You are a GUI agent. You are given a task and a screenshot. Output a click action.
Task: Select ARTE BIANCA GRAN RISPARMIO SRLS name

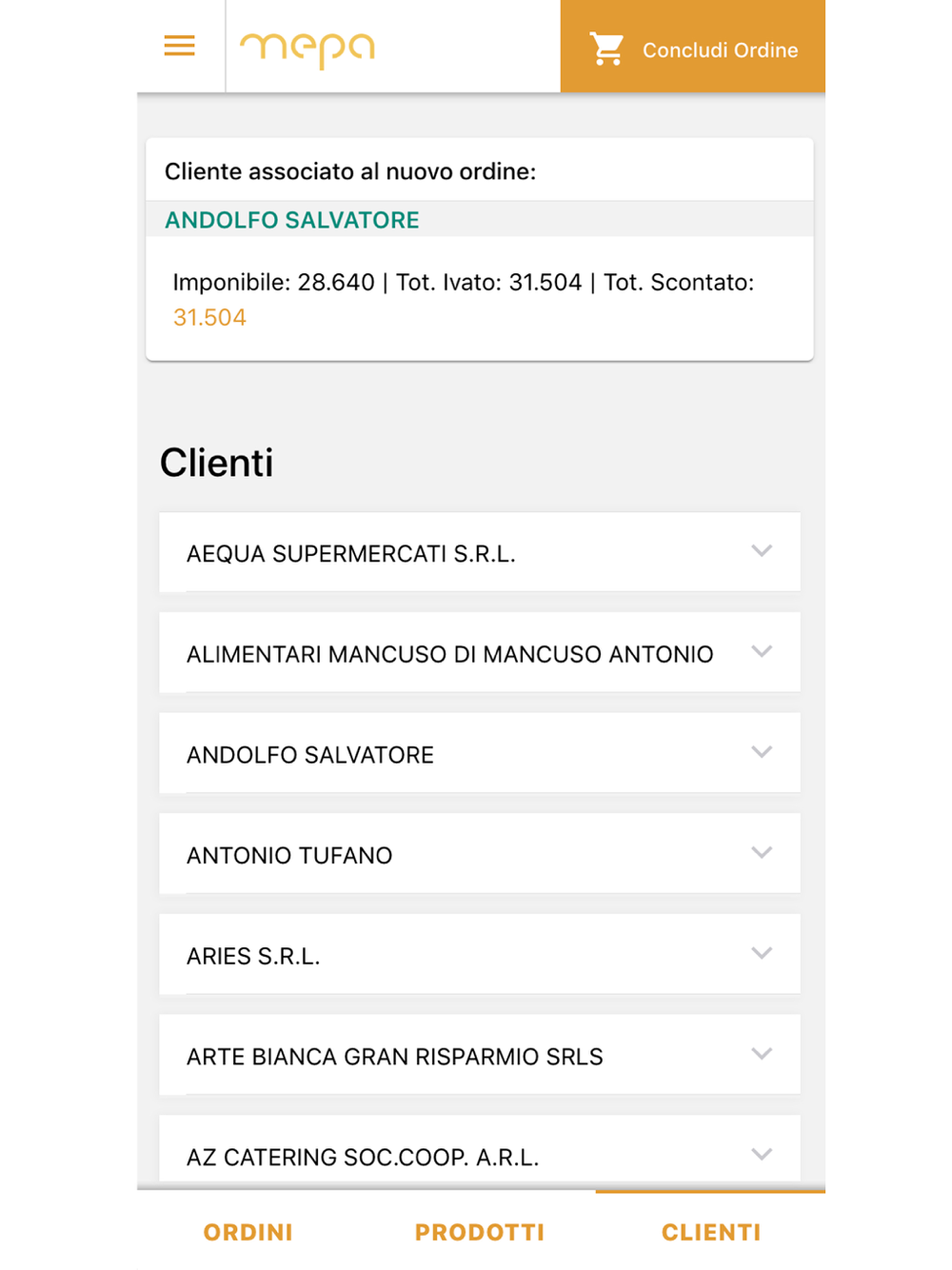pyautogui.click(x=395, y=1057)
